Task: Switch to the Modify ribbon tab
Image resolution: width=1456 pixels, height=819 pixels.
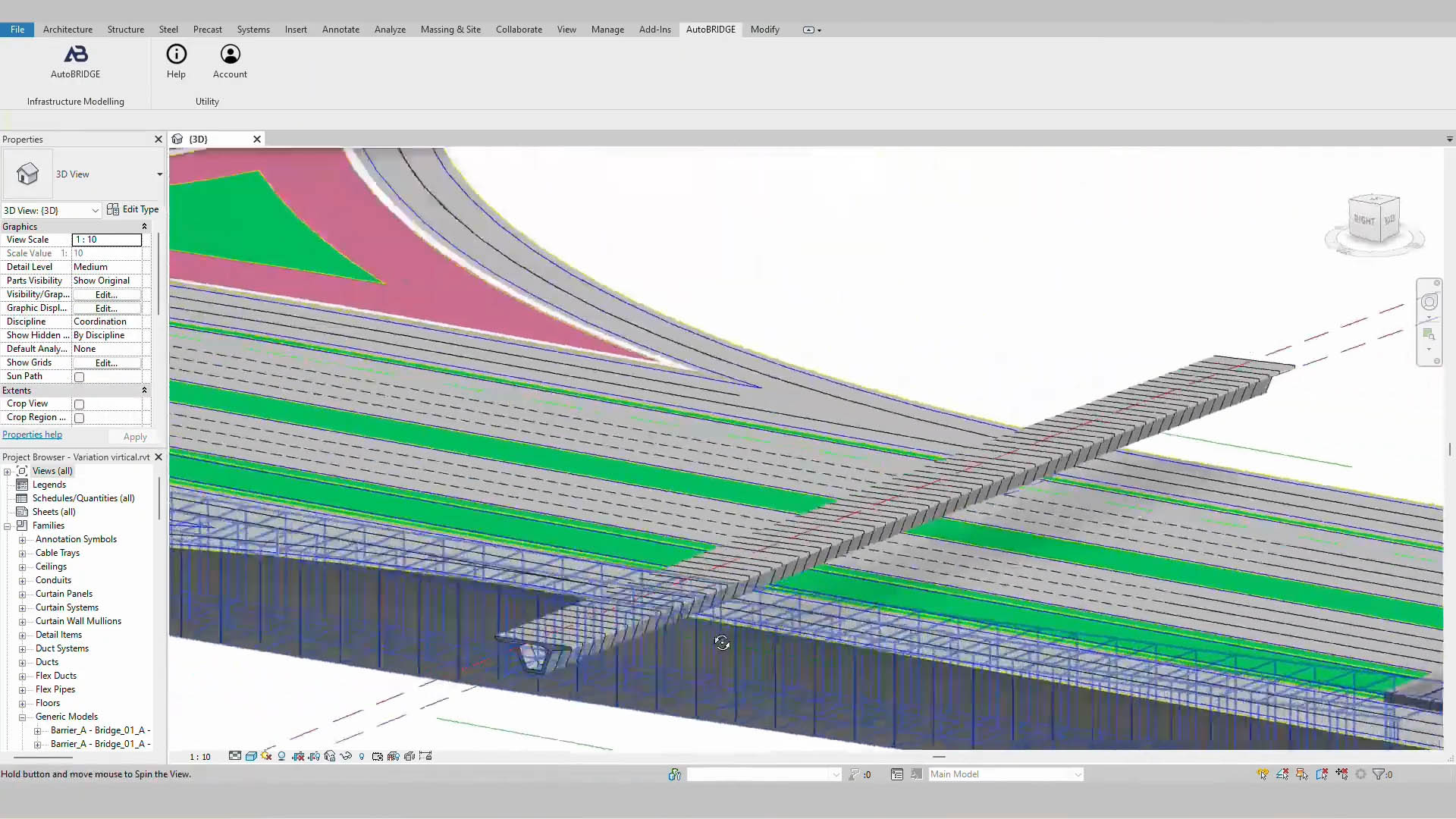Action: (764, 30)
